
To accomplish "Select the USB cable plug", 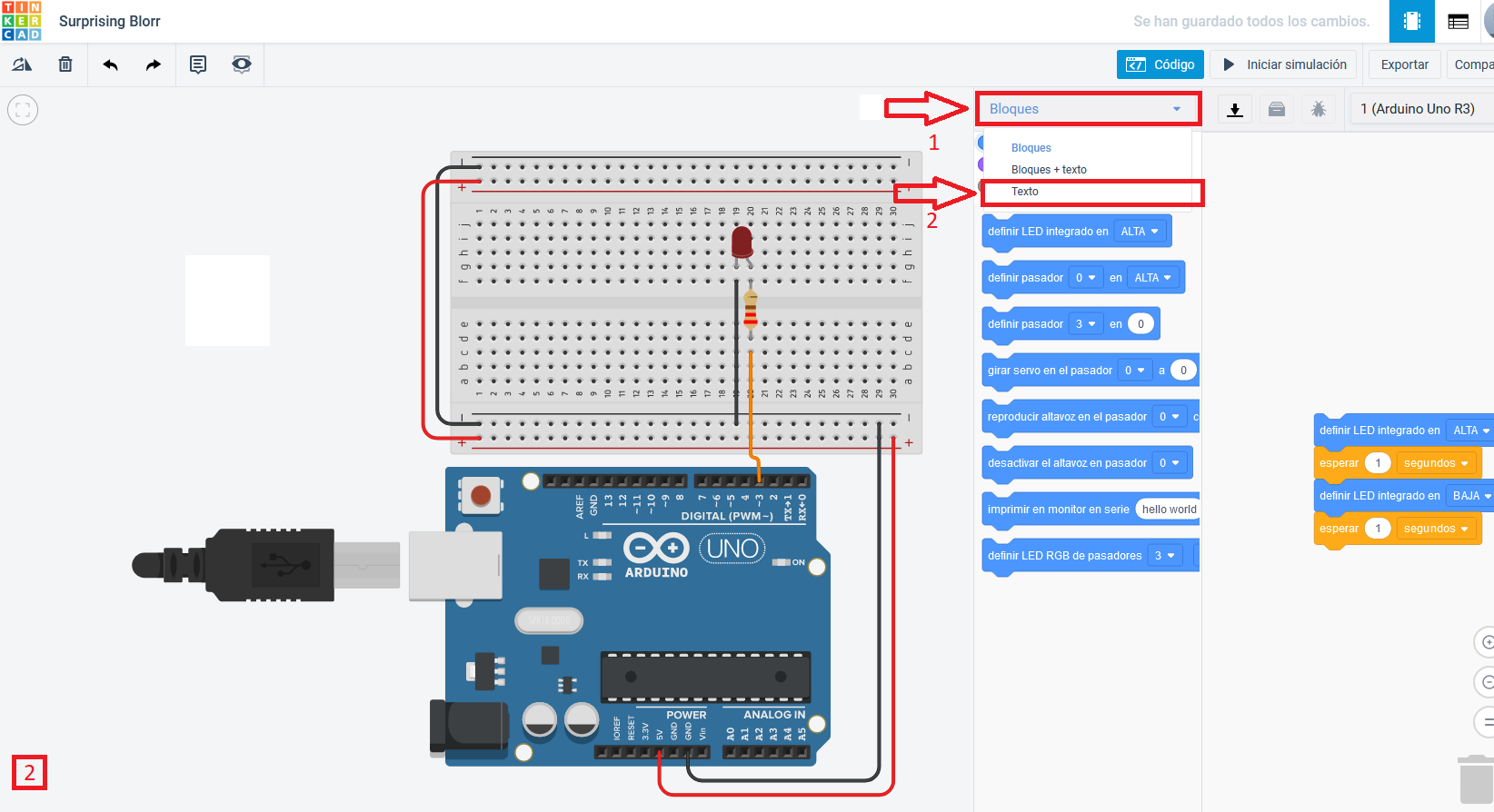I will [267, 565].
